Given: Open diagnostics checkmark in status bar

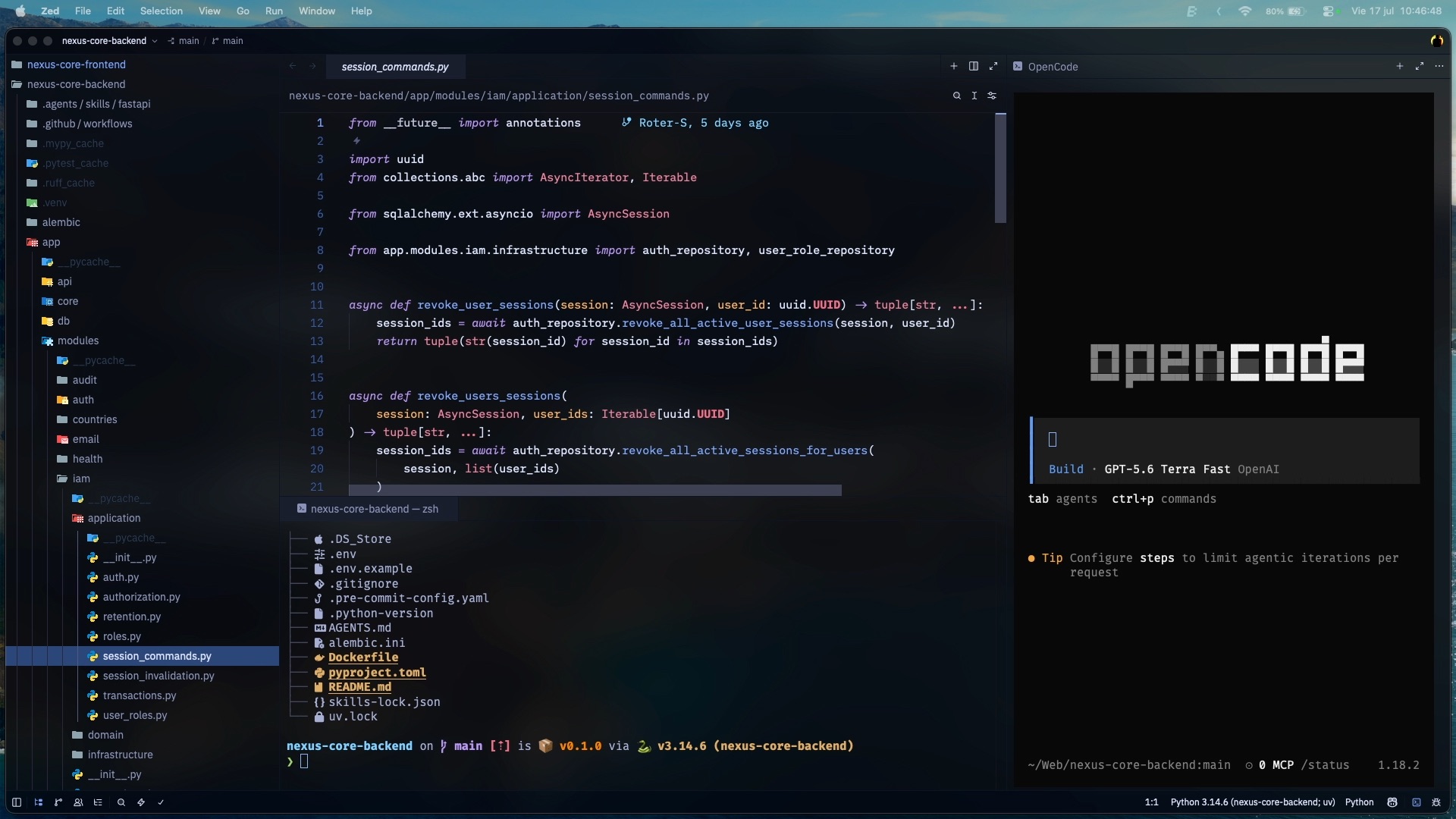Looking at the screenshot, I should [161, 802].
